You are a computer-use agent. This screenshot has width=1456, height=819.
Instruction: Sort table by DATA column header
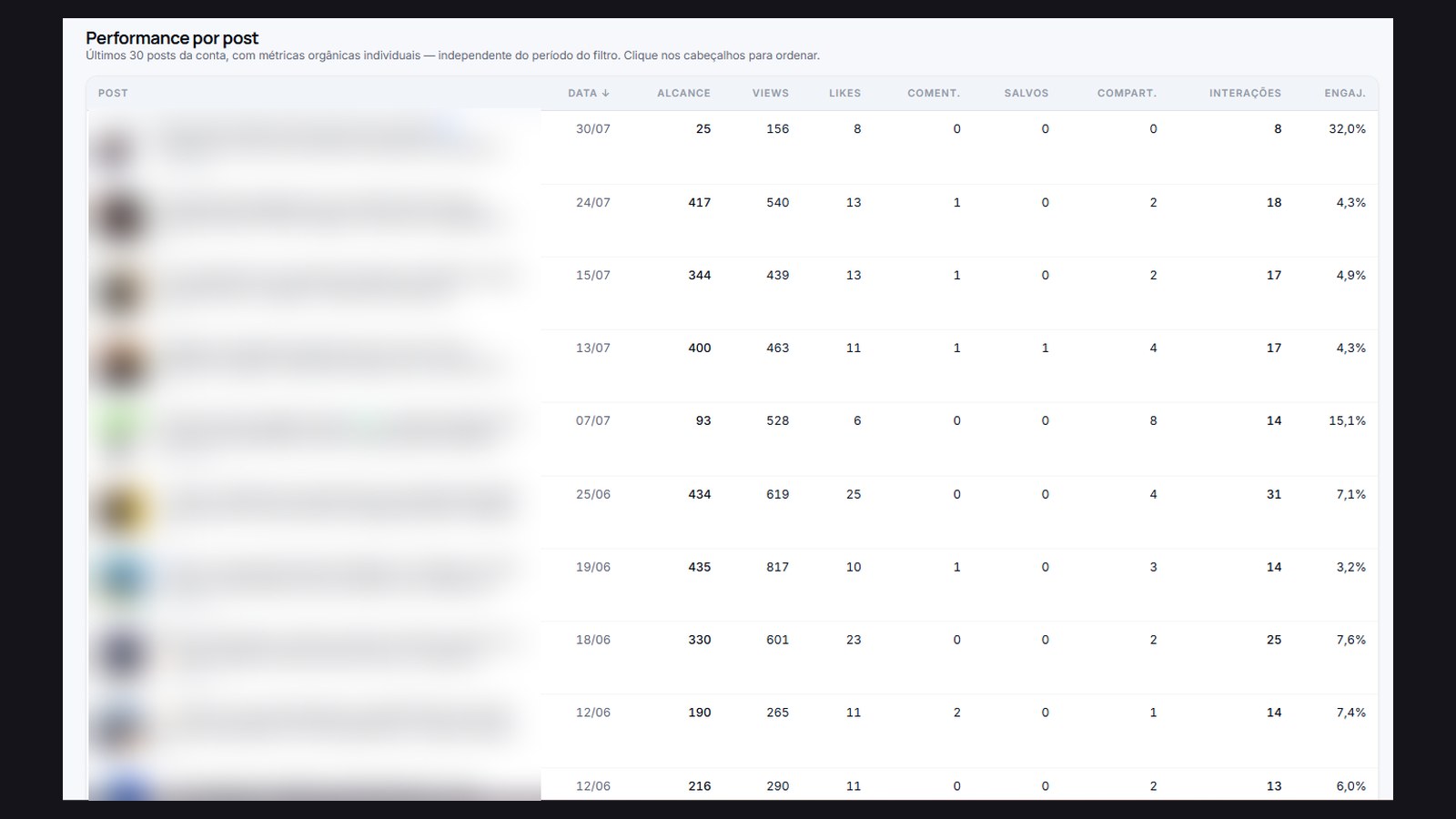588,93
